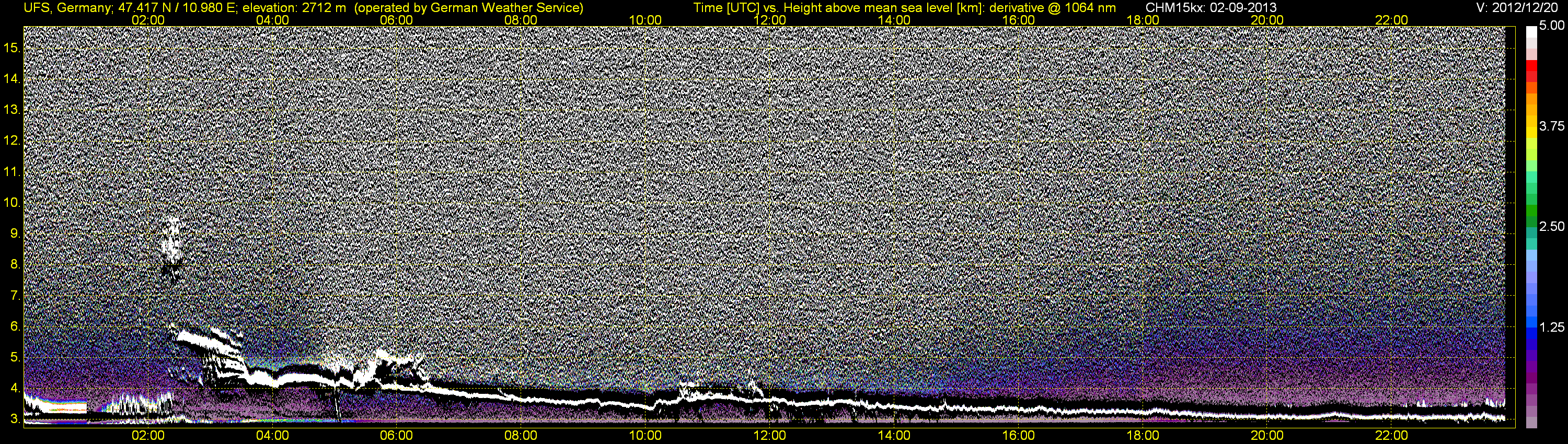Click top time axis label 04:00

point(272,20)
